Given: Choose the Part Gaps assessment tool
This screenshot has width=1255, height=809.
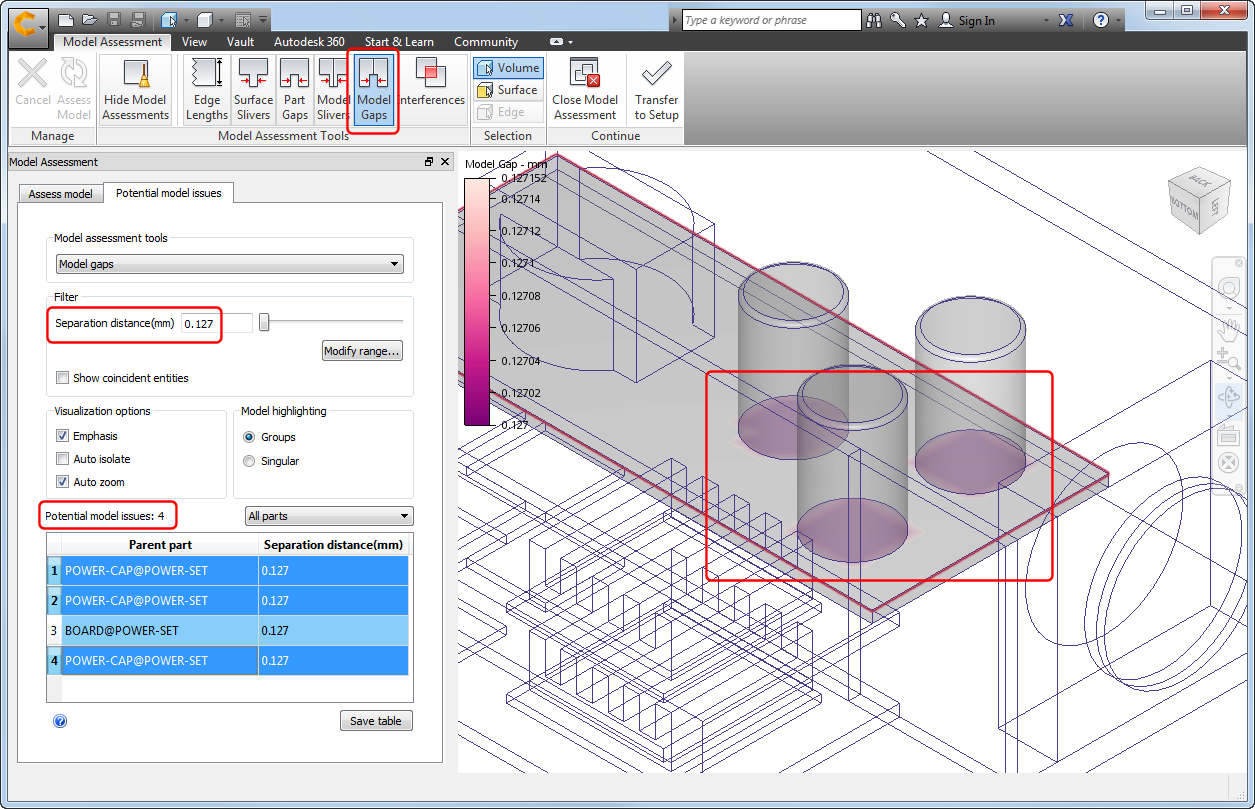Looking at the screenshot, I should point(295,89).
